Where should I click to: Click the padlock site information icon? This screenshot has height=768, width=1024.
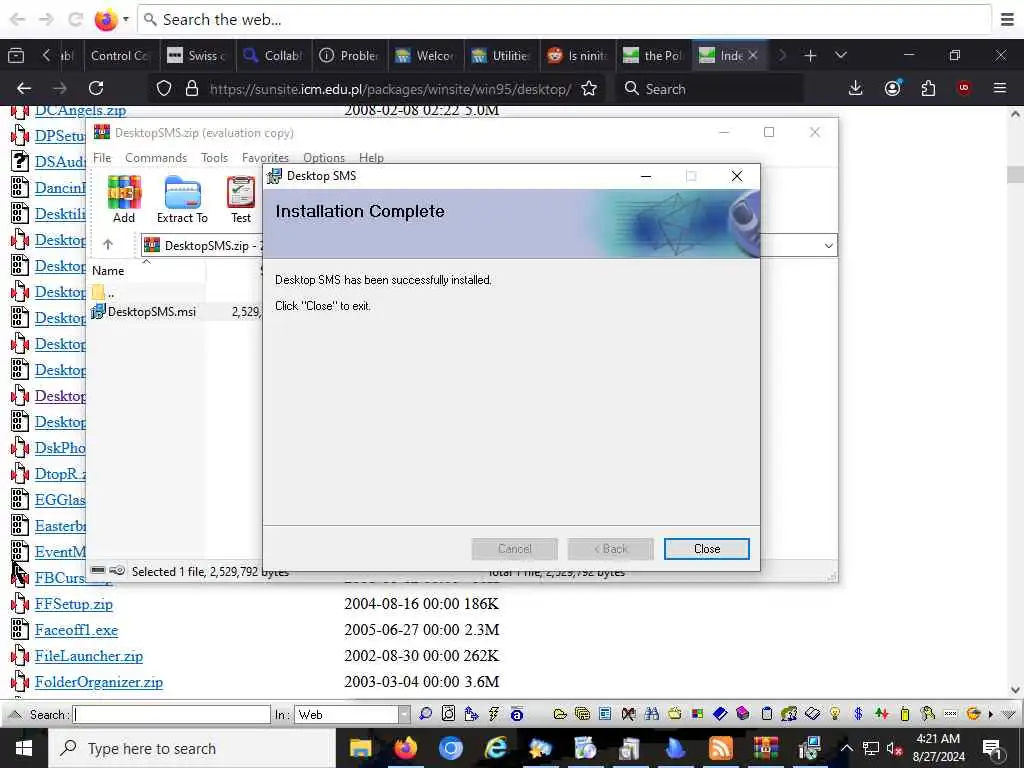(192, 88)
